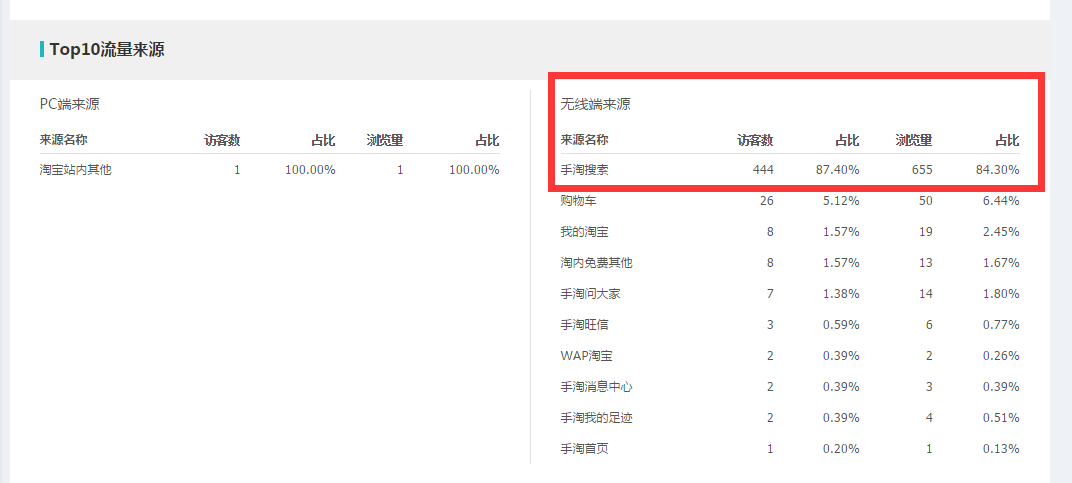Select 购物车 in the wireless source list
Image resolution: width=1072 pixels, height=483 pixels.
pos(578,201)
